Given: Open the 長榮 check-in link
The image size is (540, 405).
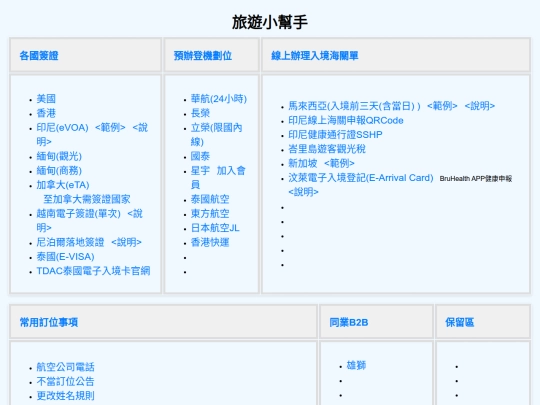Looking at the screenshot, I should tap(200, 113).
